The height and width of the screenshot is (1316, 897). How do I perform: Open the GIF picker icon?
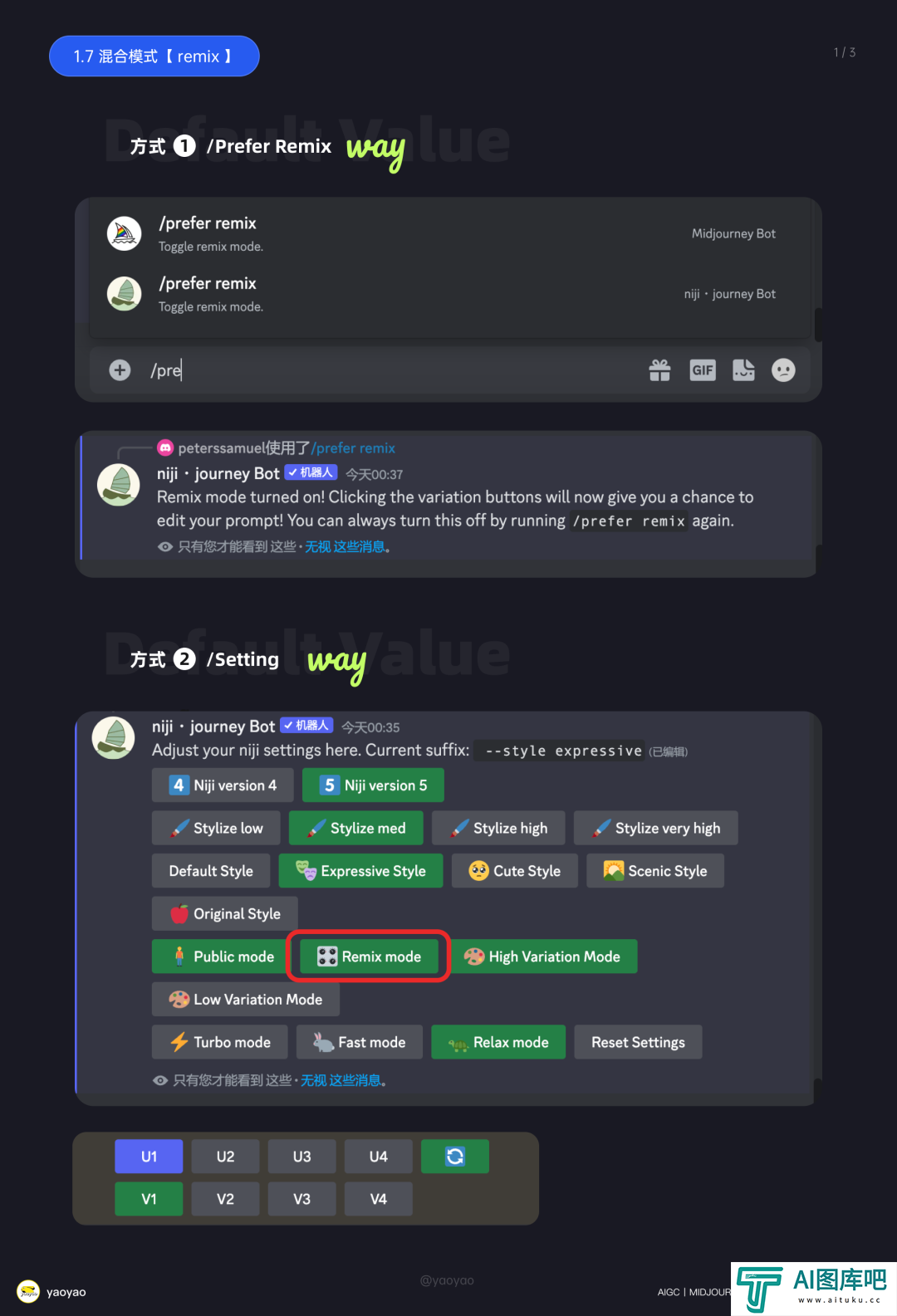pyautogui.click(x=703, y=370)
